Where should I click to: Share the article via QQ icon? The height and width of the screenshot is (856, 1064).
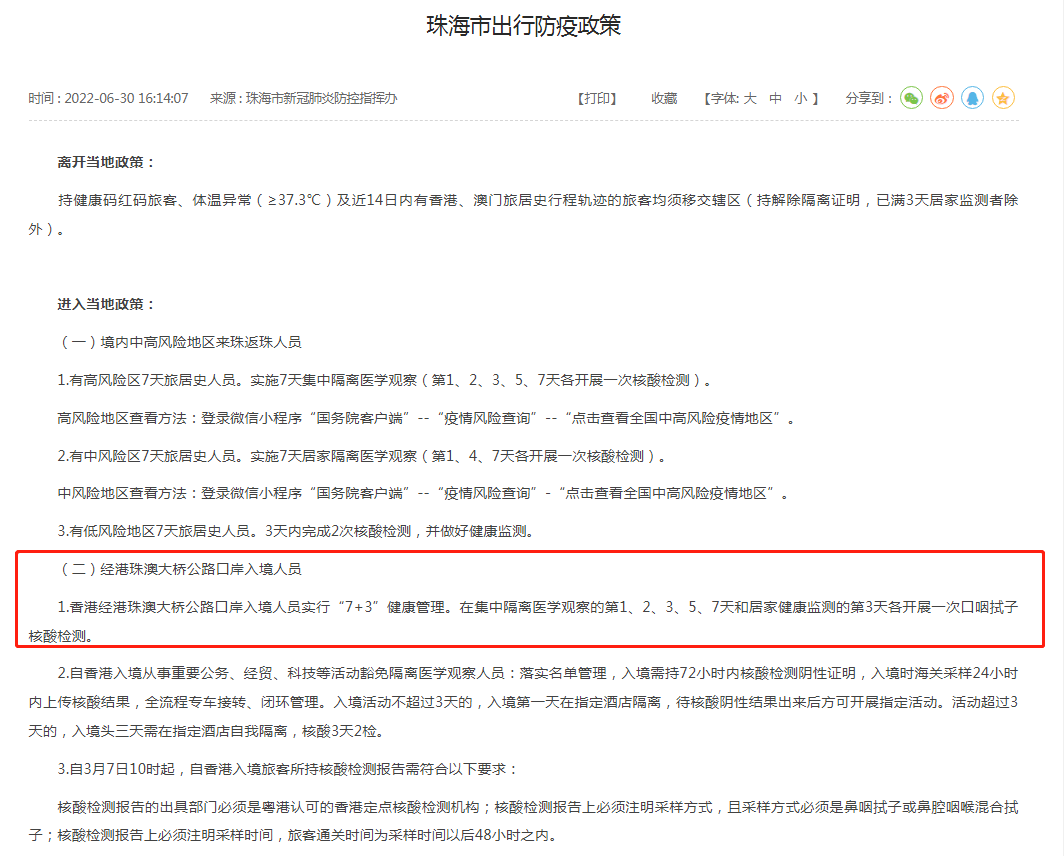(x=972, y=98)
